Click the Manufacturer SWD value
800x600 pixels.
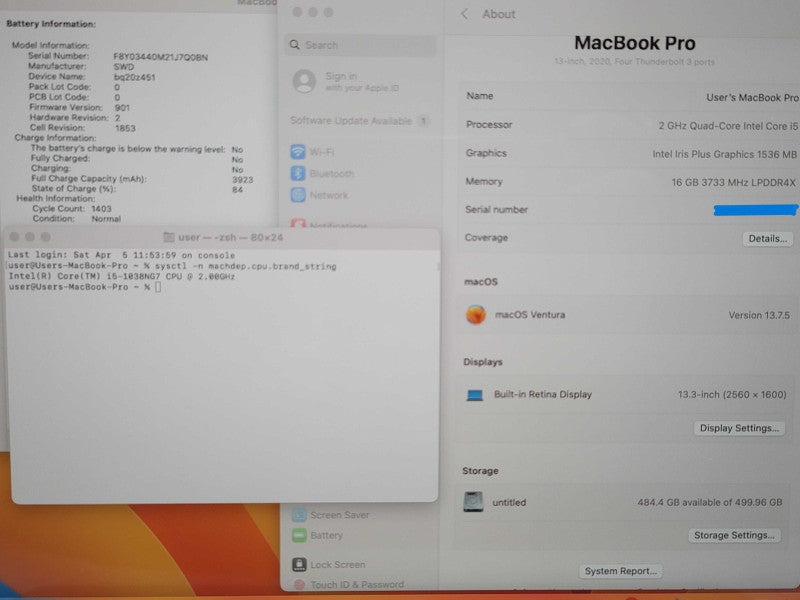[123, 67]
